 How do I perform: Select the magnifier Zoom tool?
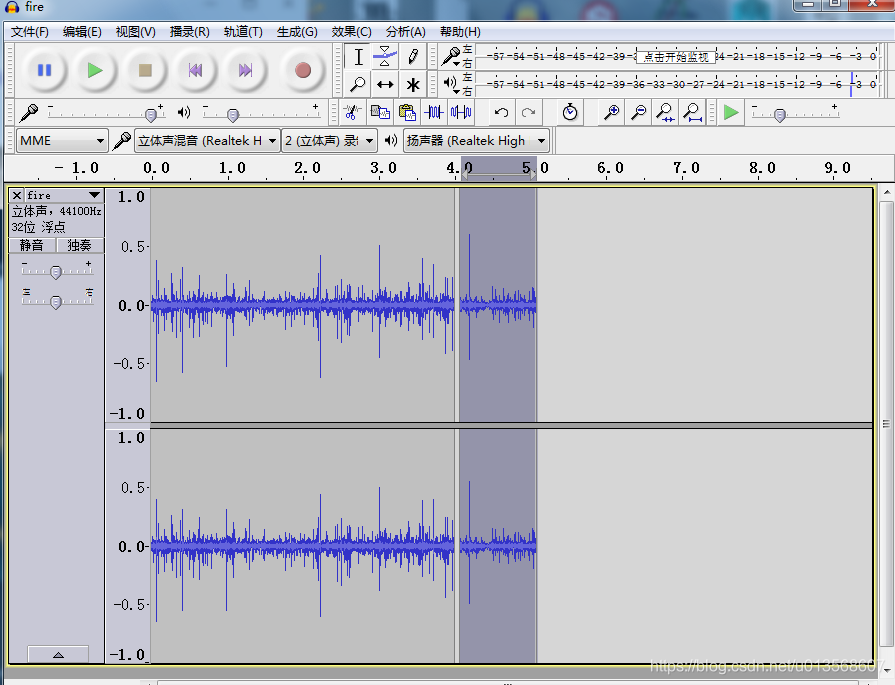(x=358, y=84)
